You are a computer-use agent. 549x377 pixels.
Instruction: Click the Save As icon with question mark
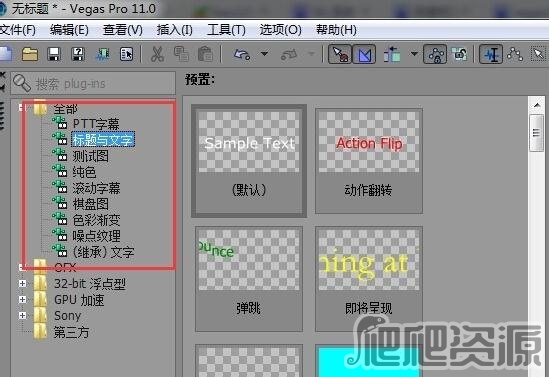coord(78,54)
